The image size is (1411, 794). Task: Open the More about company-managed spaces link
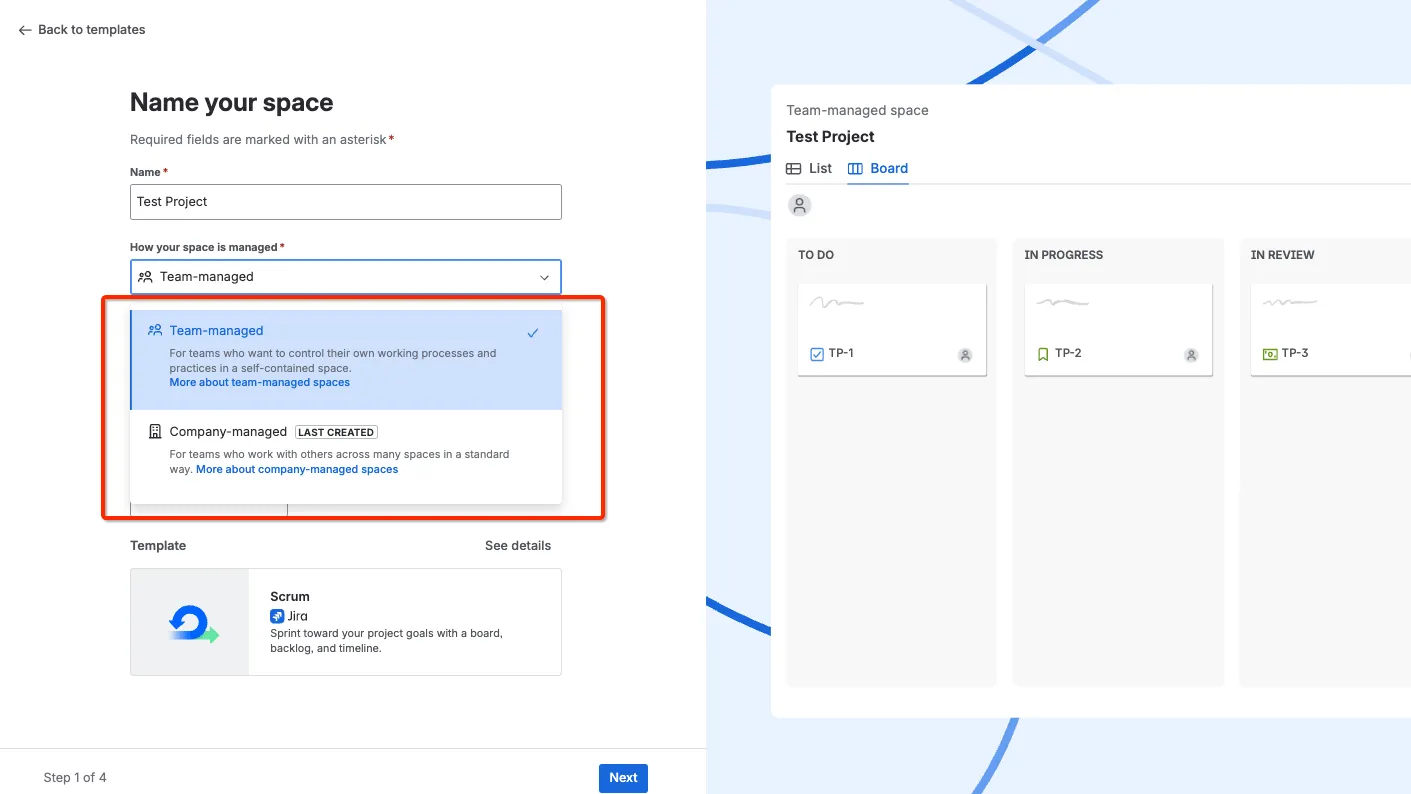[297, 469]
